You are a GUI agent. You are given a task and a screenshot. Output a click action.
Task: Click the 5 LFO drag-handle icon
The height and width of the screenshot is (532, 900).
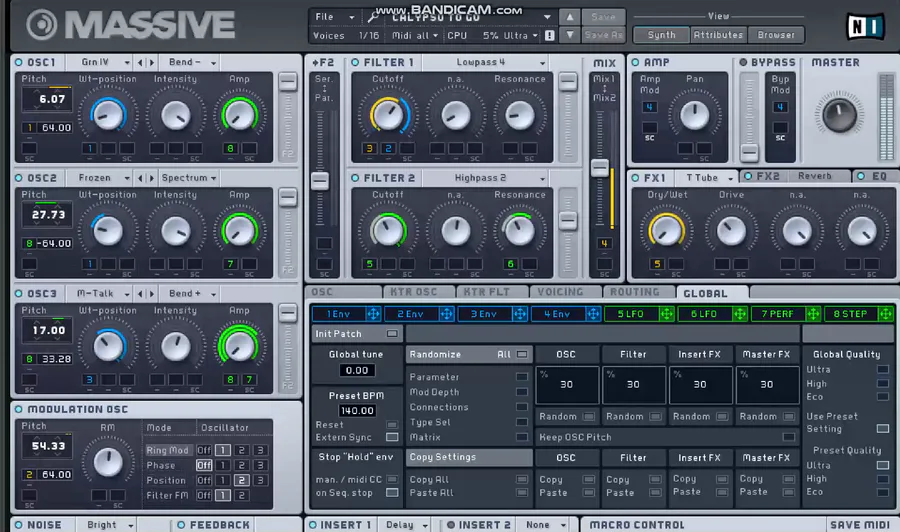[x=666, y=314]
